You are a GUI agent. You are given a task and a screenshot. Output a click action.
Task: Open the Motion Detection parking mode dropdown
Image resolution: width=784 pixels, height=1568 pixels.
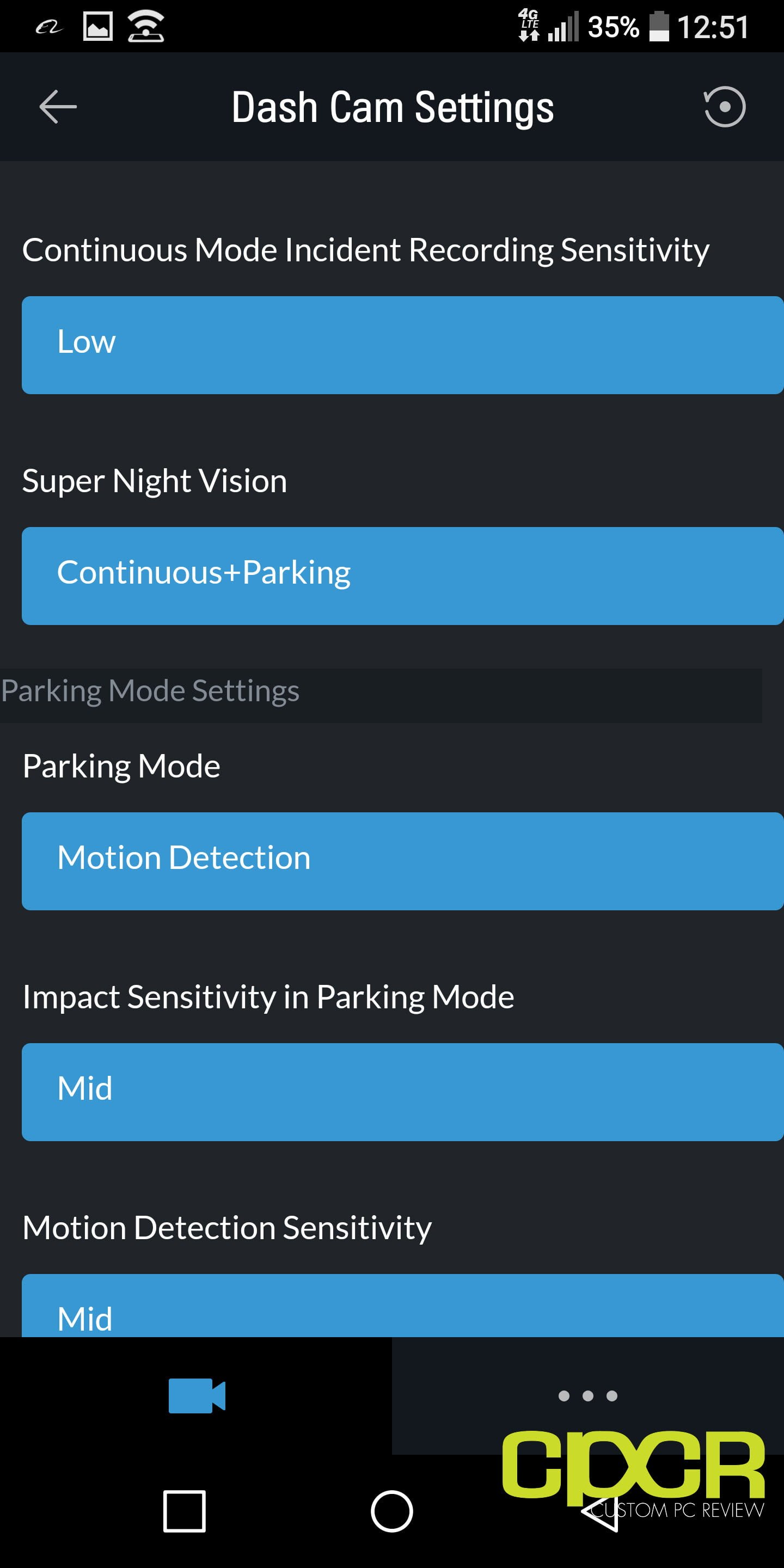pos(402,861)
